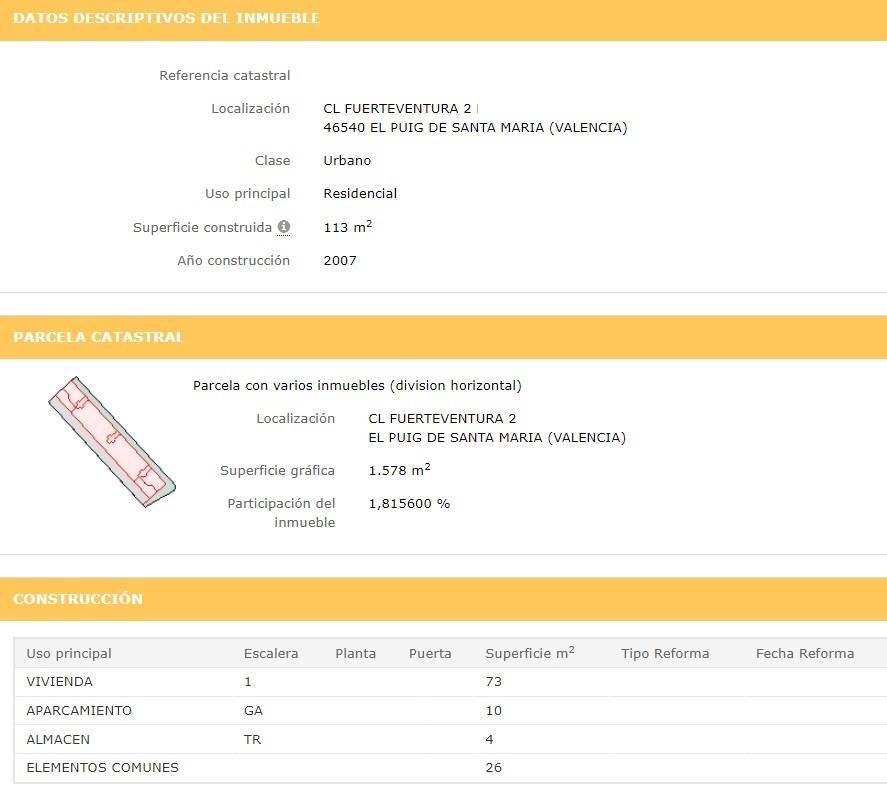The height and width of the screenshot is (788, 887).
Task: Select the '1.578 m²' graphic surface value
Action: [399, 470]
